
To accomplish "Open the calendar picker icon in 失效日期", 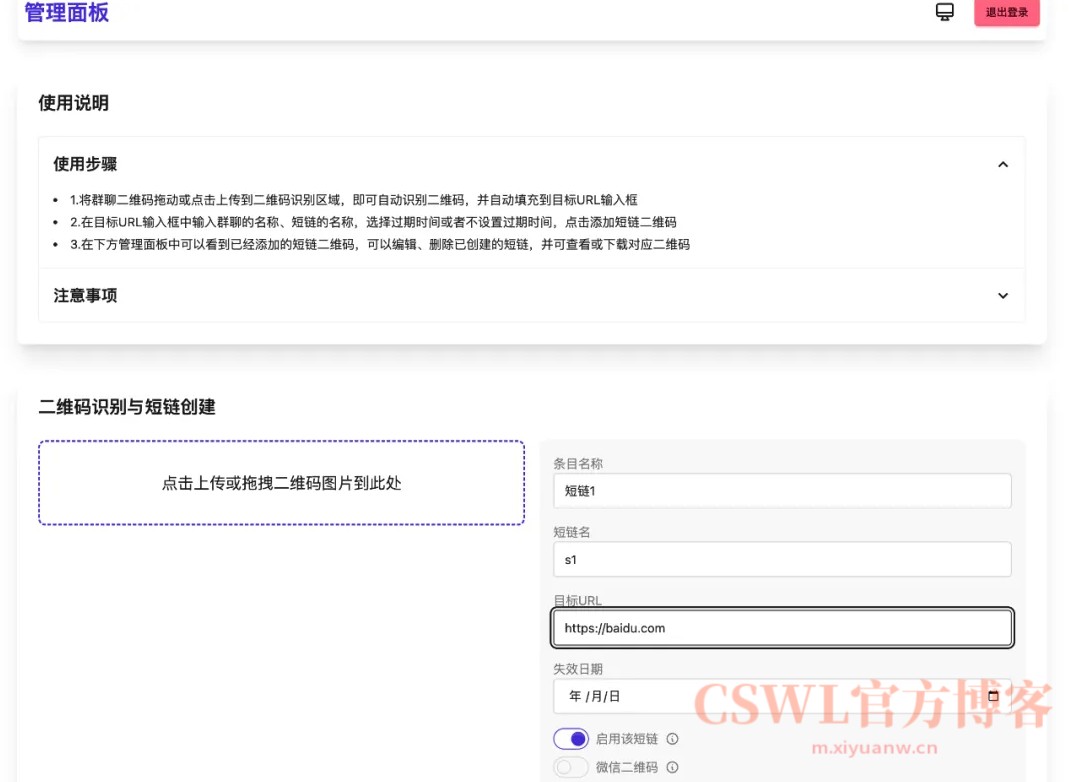I will coord(993,696).
